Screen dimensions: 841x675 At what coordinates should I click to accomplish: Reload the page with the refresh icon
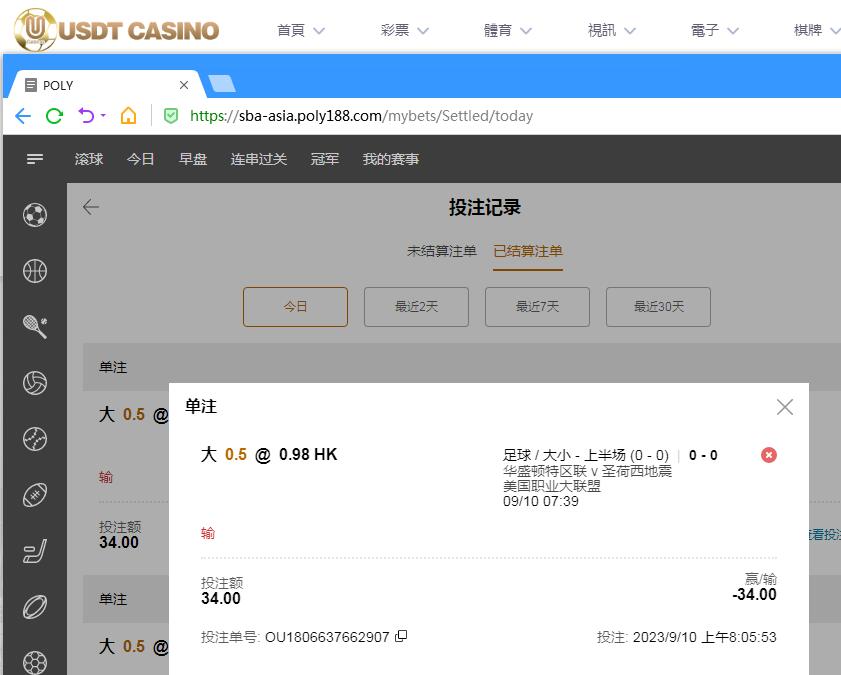pos(54,116)
